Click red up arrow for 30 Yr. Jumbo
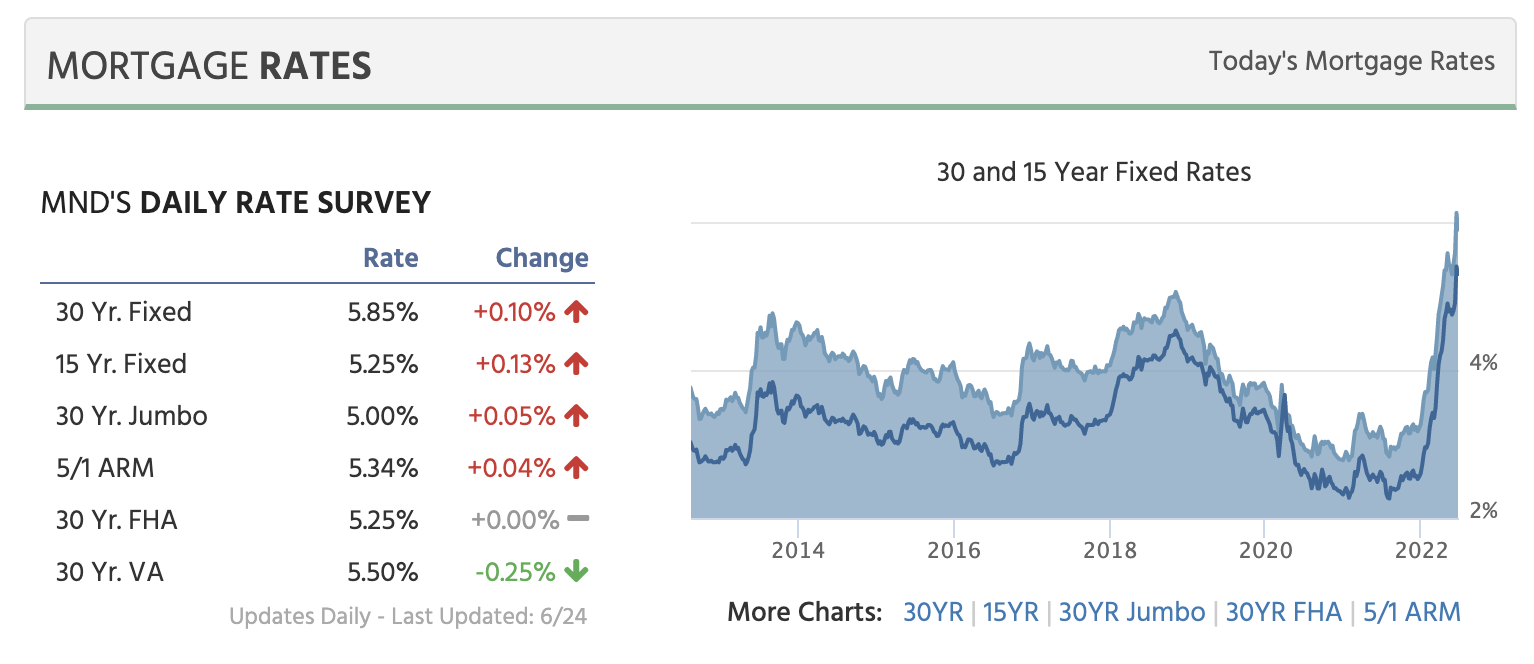 575,416
